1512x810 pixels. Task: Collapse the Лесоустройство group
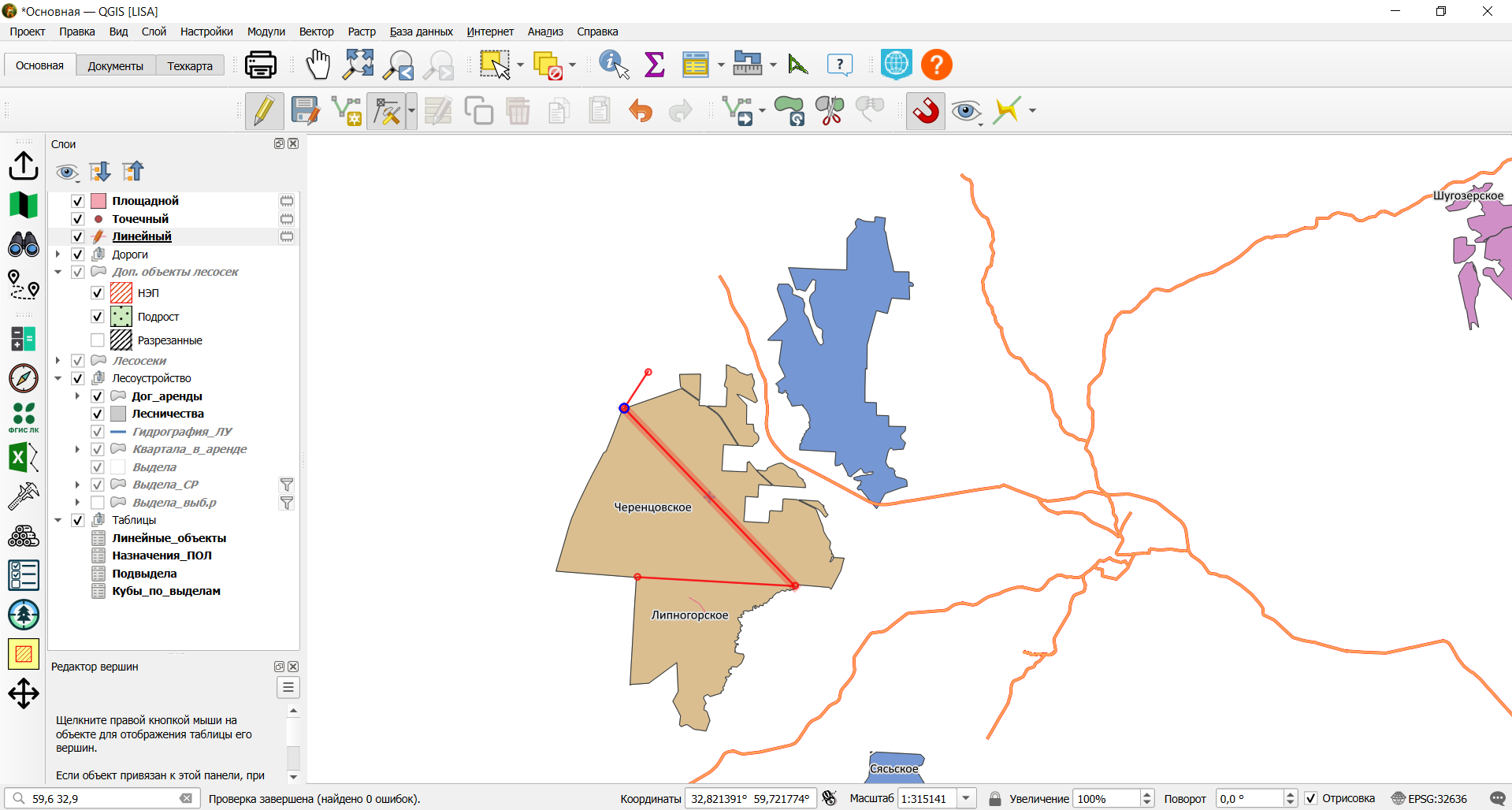(58, 378)
